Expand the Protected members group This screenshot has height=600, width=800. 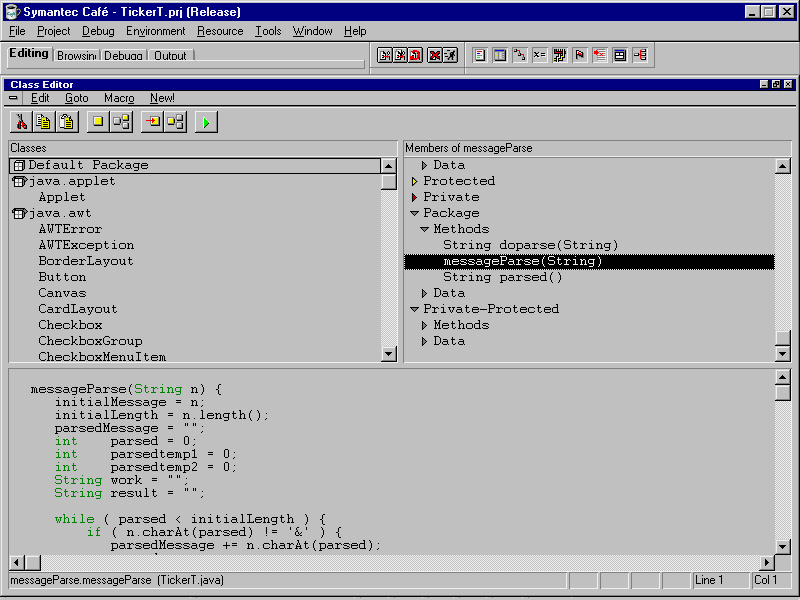pyautogui.click(x=414, y=181)
